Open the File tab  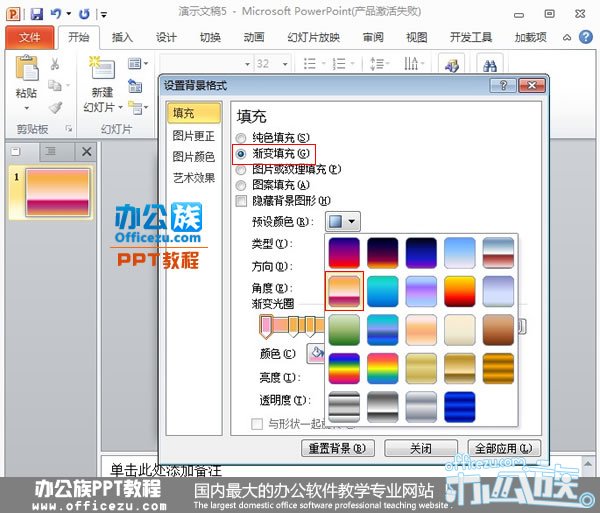coord(29,37)
